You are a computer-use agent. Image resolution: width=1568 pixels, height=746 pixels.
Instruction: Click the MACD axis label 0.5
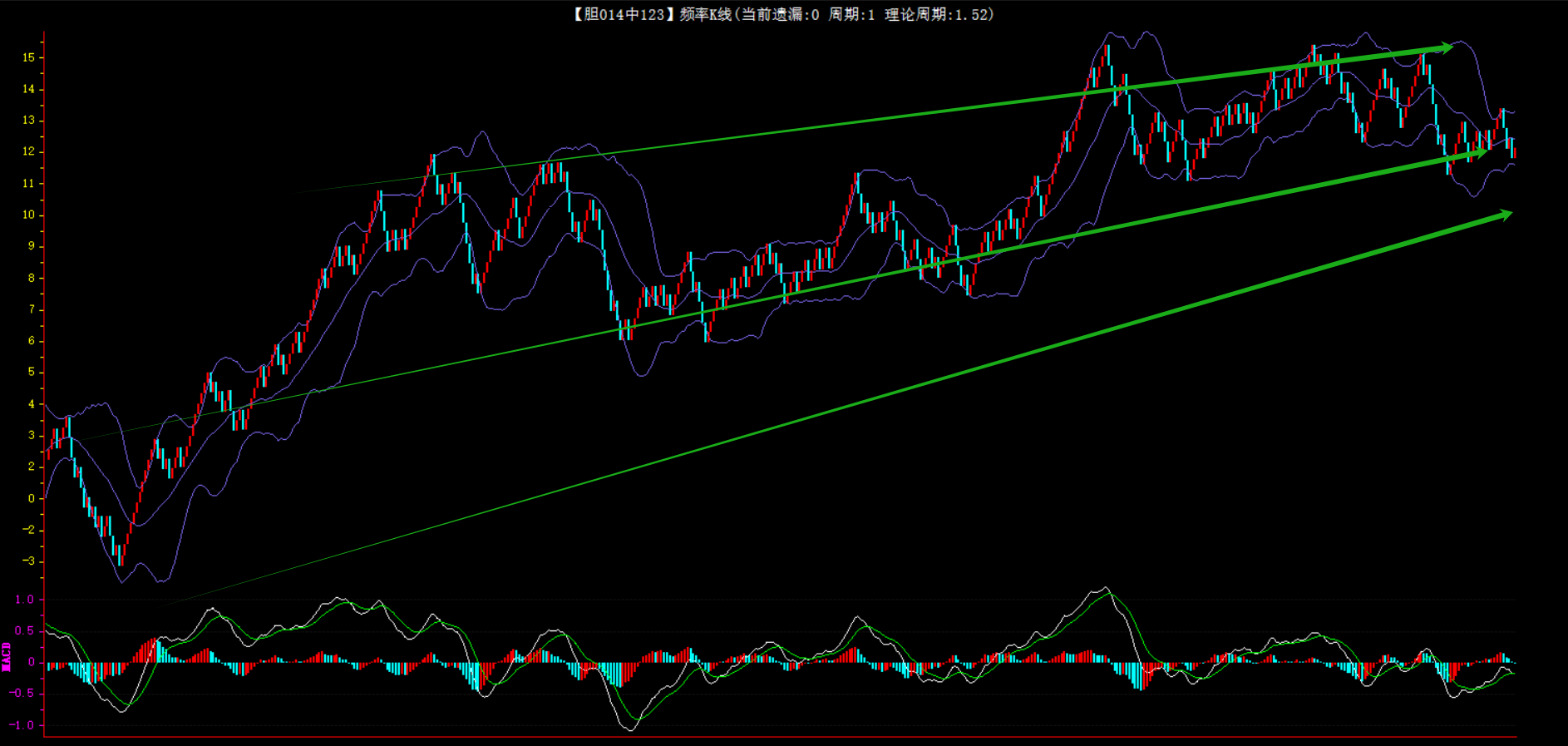[25, 631]
